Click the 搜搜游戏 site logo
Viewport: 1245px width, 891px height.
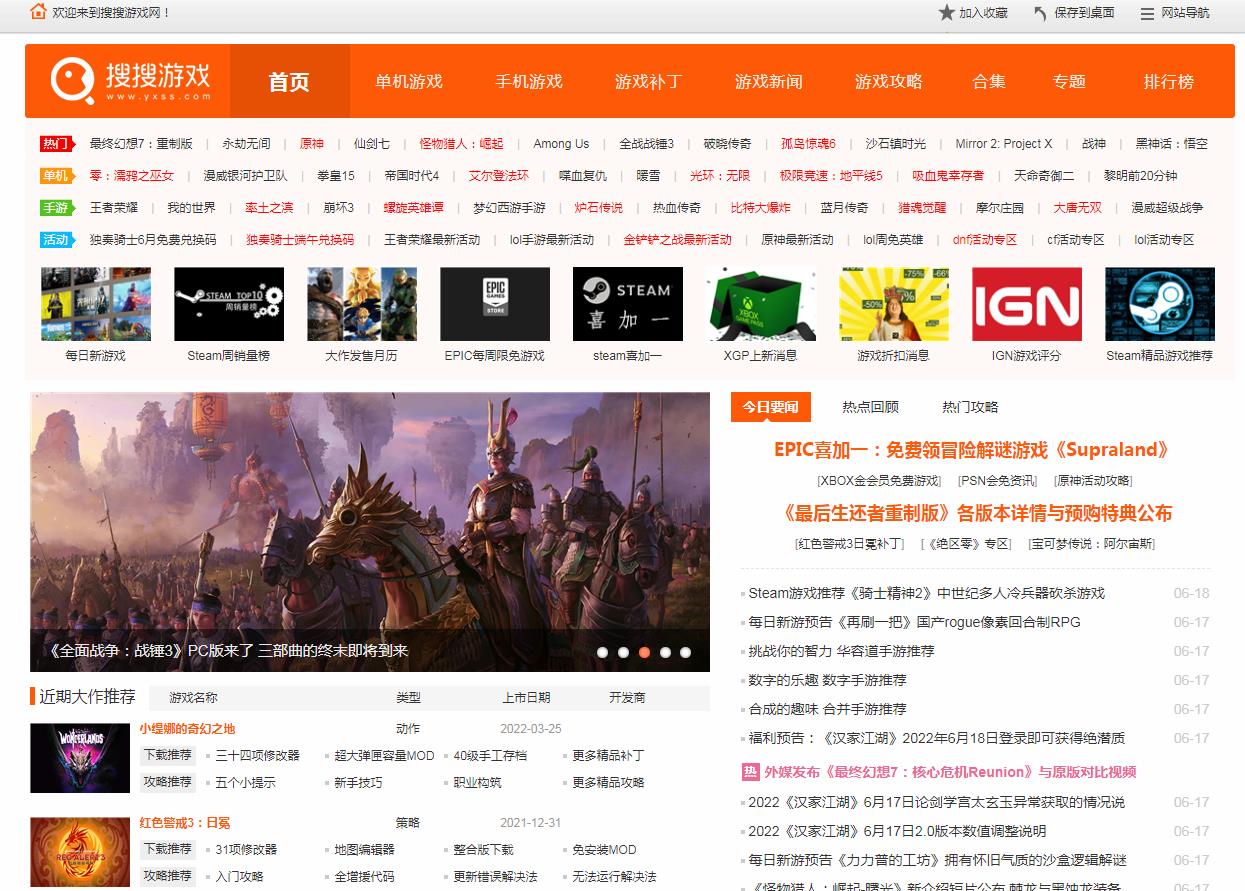(x=131, y=79)
